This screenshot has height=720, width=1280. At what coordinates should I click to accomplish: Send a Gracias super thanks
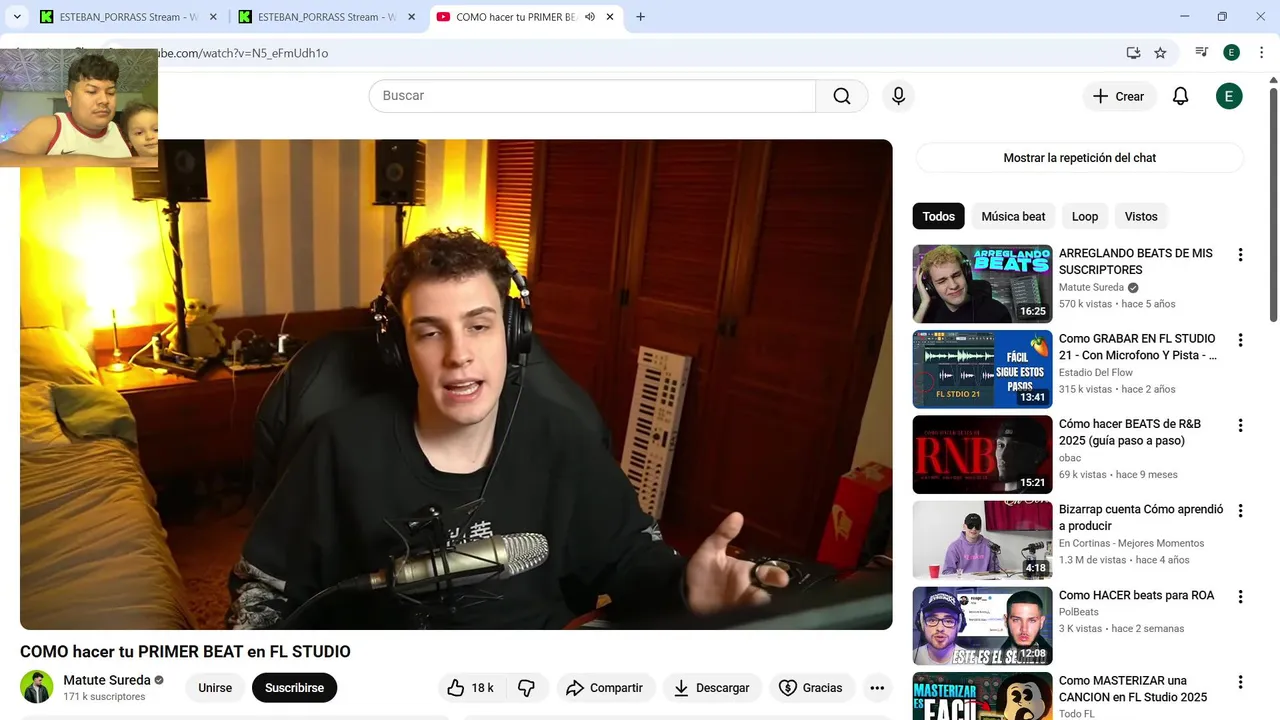tap(810, 688)
